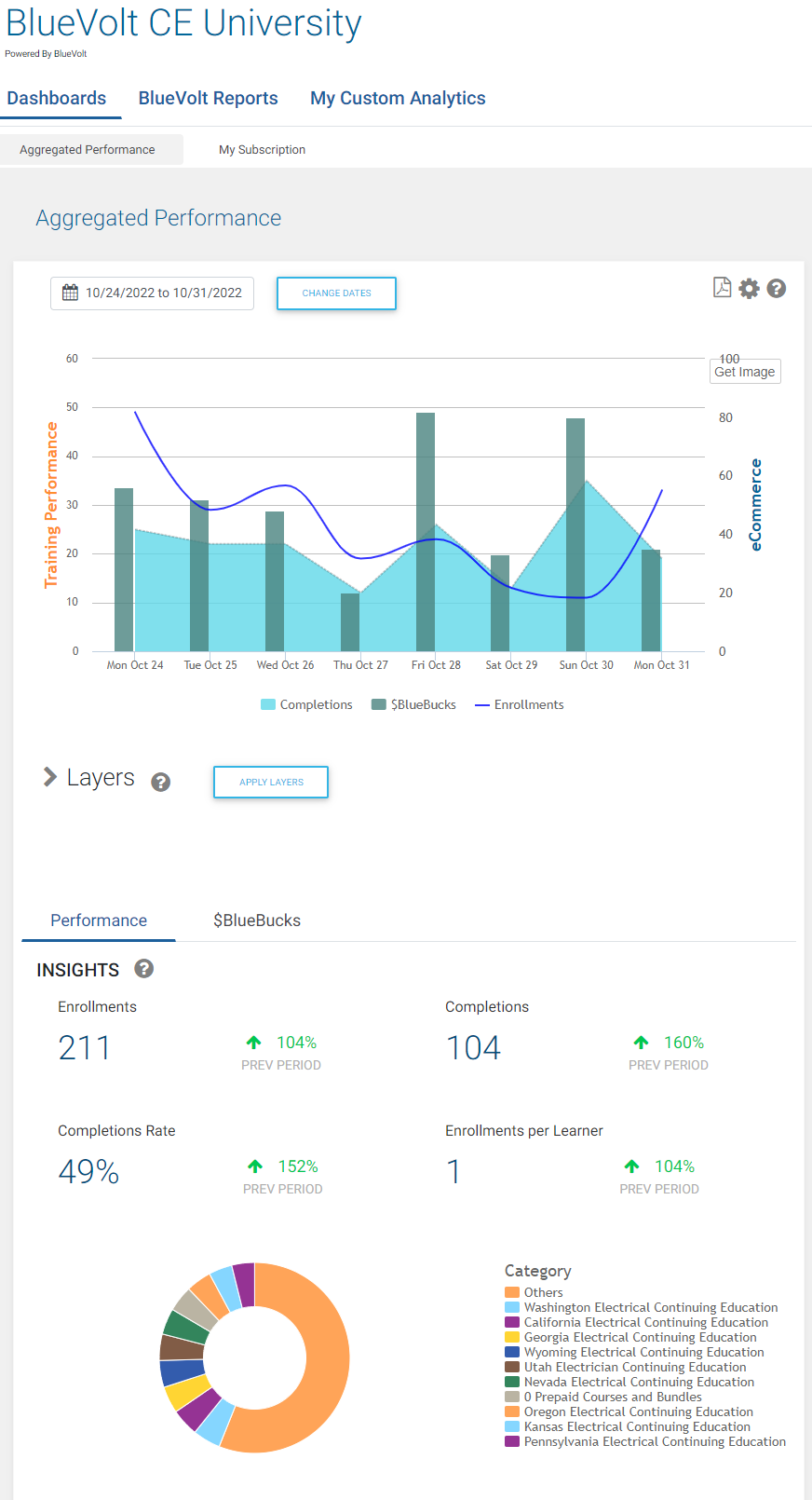Screen dimensions: 812x1500
Task: Expand the Layers section chevron
Action: pos(50,777)
